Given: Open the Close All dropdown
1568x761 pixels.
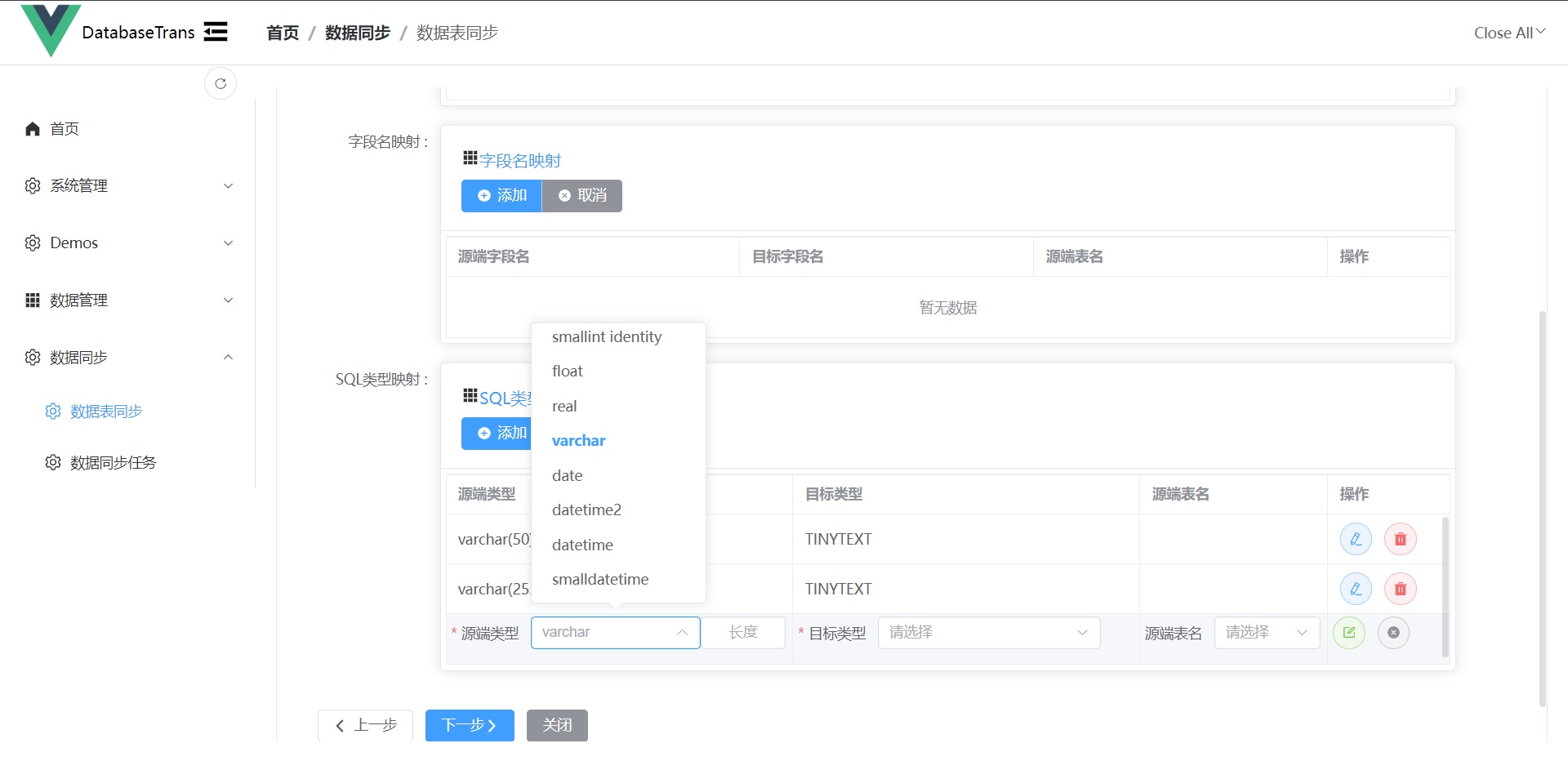Looking at the screenshot, I should point(1509,33).
